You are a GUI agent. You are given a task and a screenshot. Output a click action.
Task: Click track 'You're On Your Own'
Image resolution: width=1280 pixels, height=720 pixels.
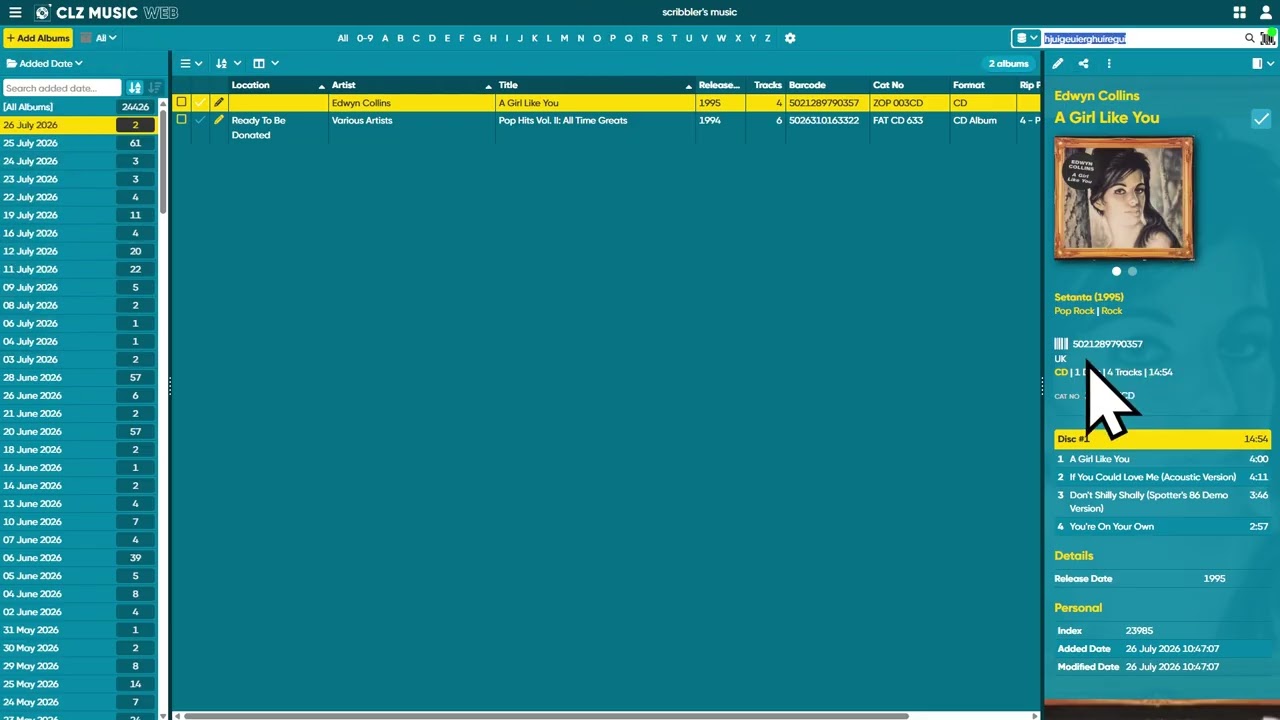point(1162,526)
